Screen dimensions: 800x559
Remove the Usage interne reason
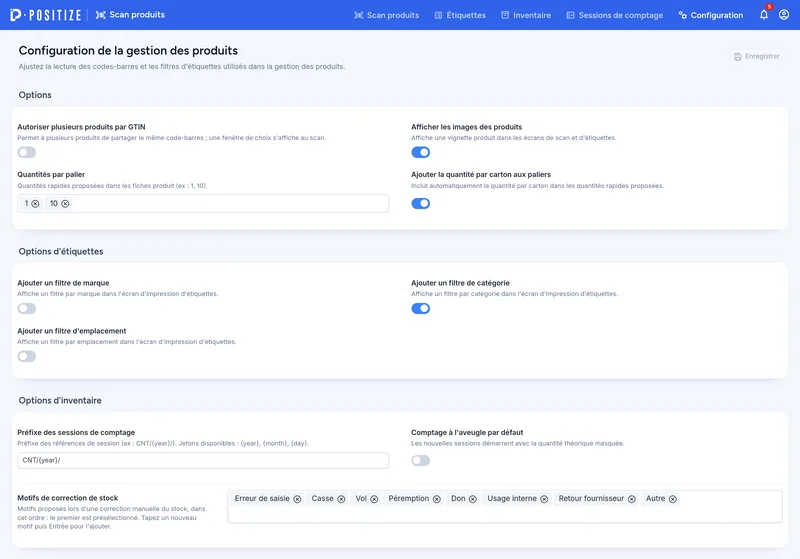pos(544,499)
